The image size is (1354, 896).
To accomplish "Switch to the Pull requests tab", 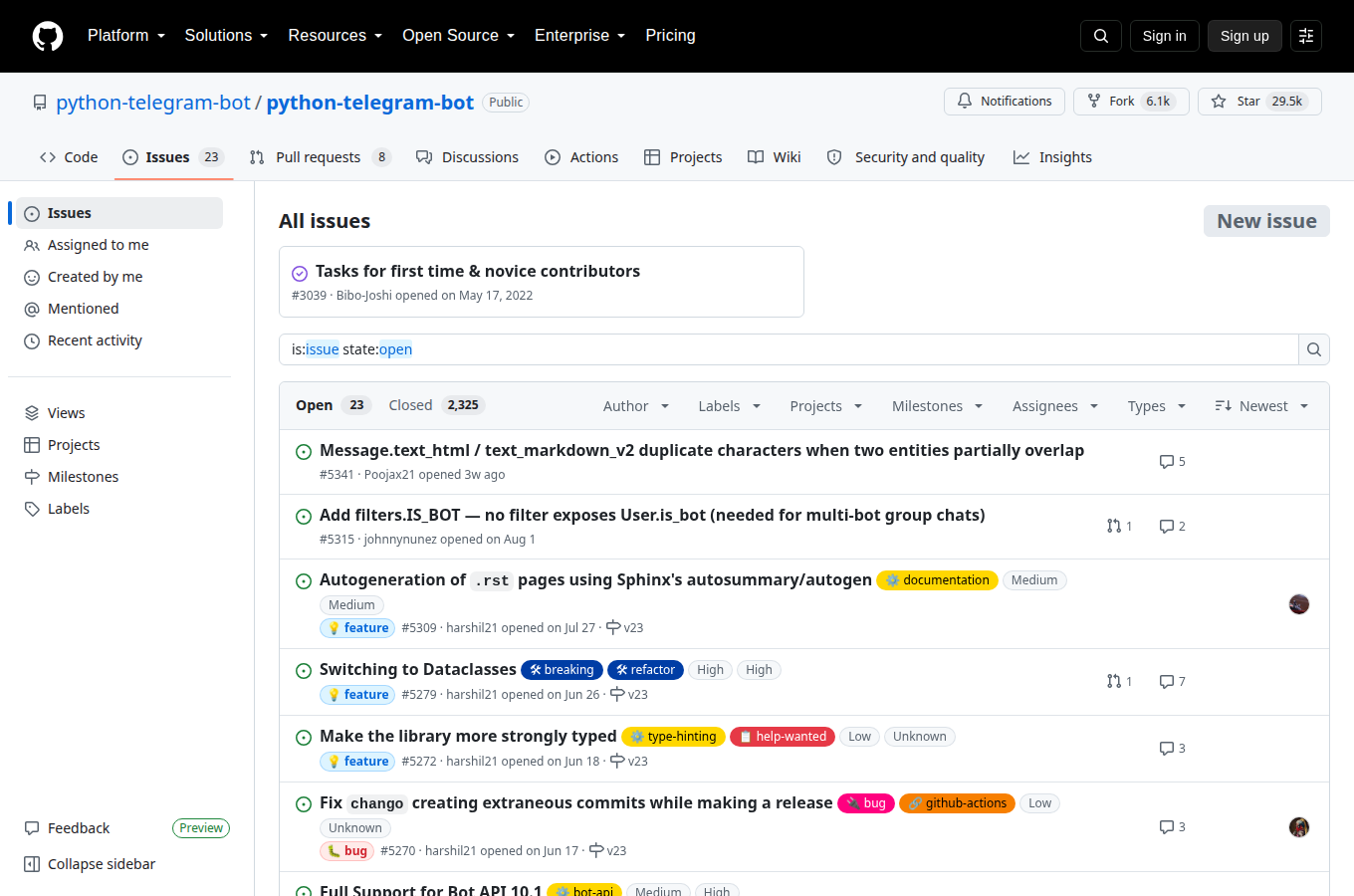I will point(321,157).
